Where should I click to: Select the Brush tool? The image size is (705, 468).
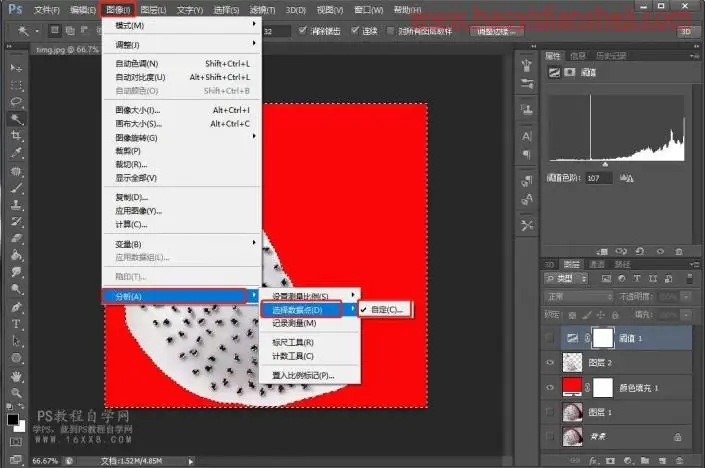[16, 188]
